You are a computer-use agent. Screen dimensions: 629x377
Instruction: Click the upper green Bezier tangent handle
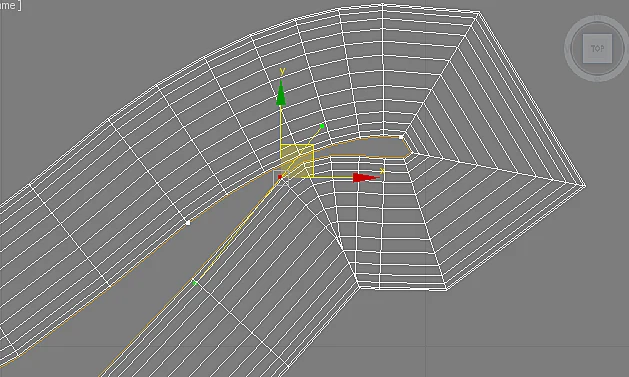322,126
